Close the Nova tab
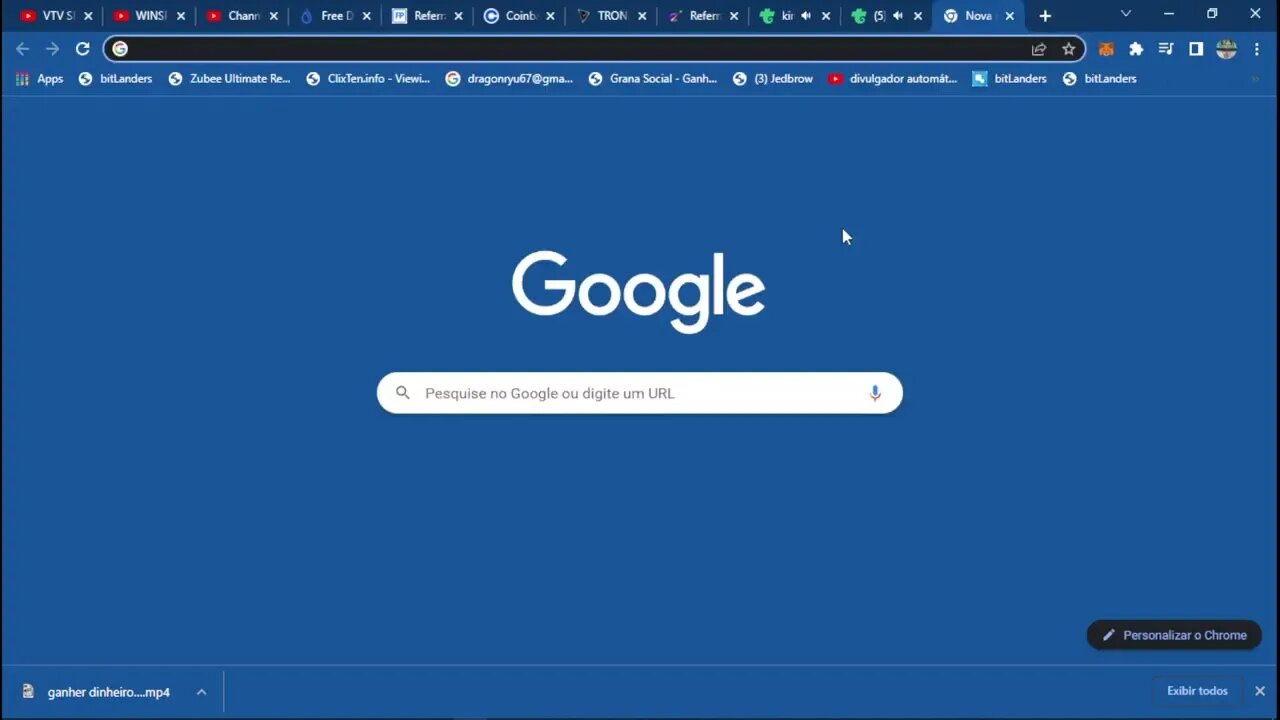Image resolution: width=1280 pixels, height=720 pixels. click(1010, 16)
